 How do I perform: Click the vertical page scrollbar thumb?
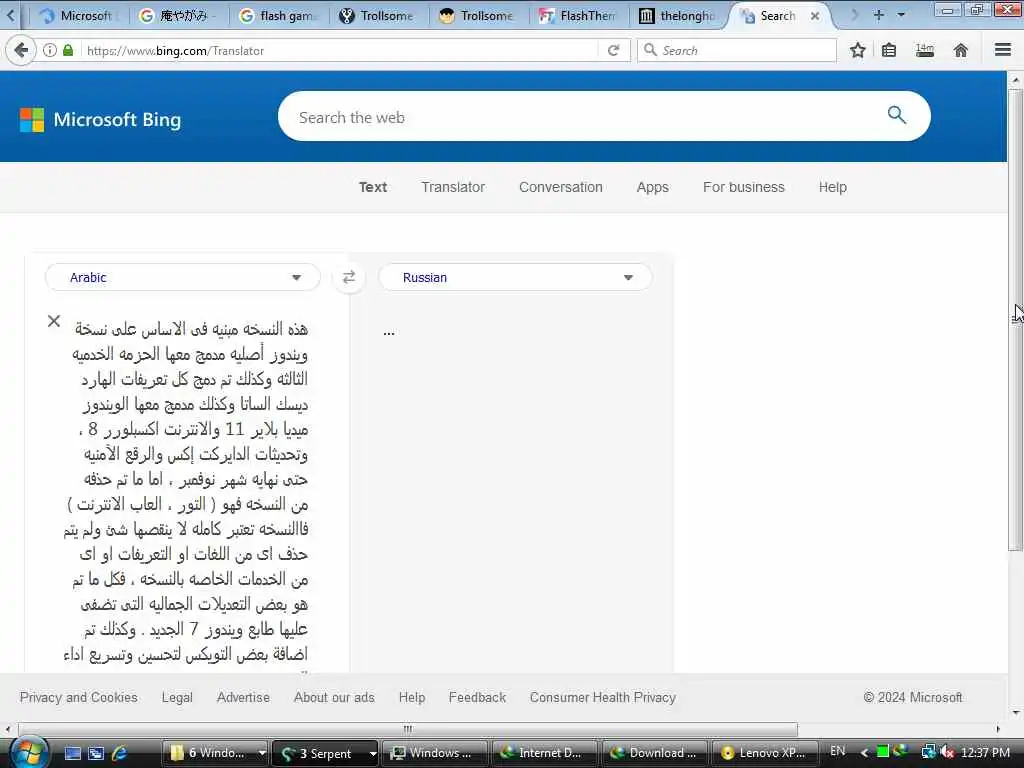pos(1015,320)
